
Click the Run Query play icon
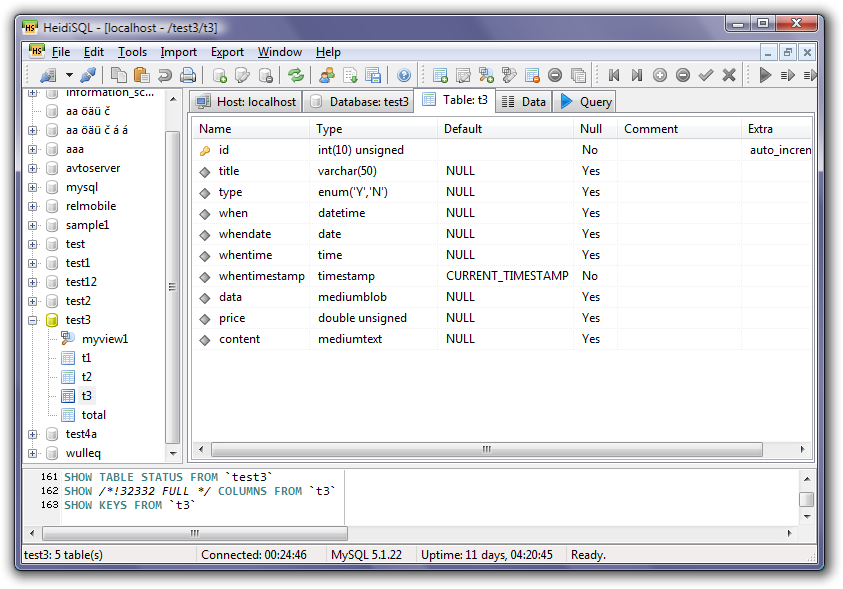(x=765, y=75)
